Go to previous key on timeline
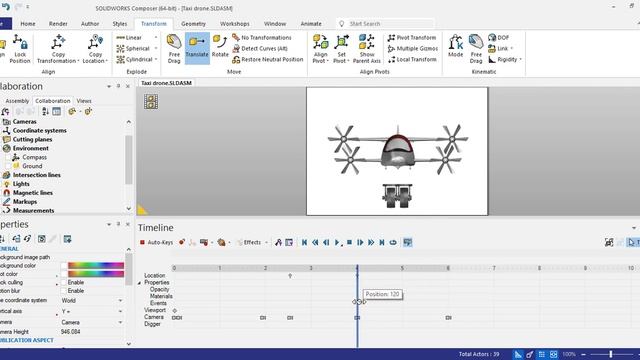Image resolution: width=640 pixels, height=360 pixels. (315, 242)
